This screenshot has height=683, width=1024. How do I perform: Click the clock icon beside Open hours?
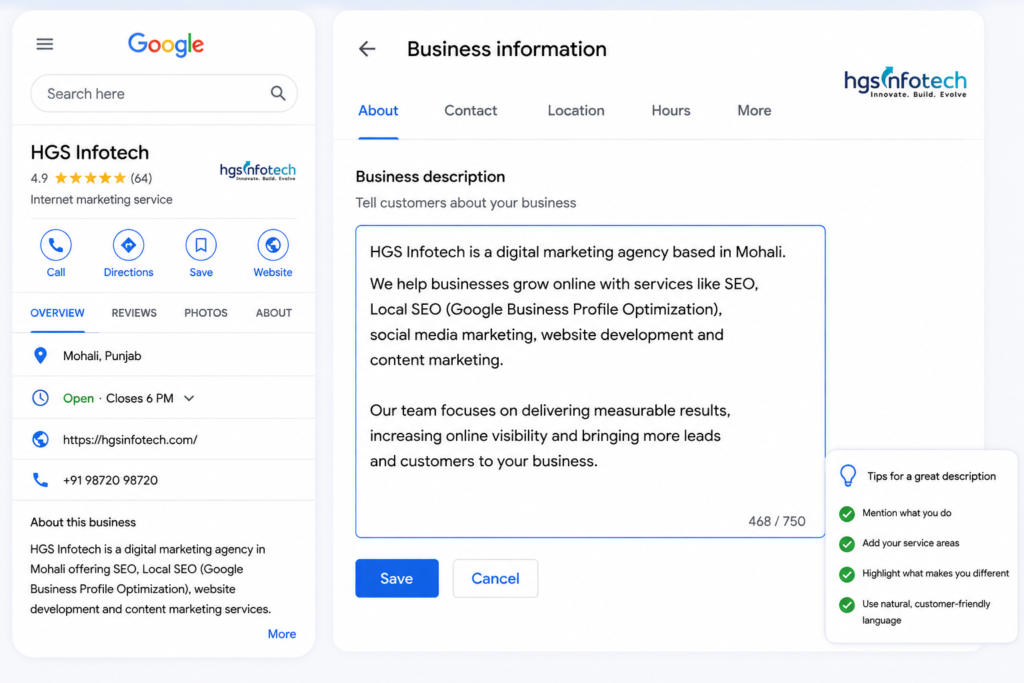(40, 398)
